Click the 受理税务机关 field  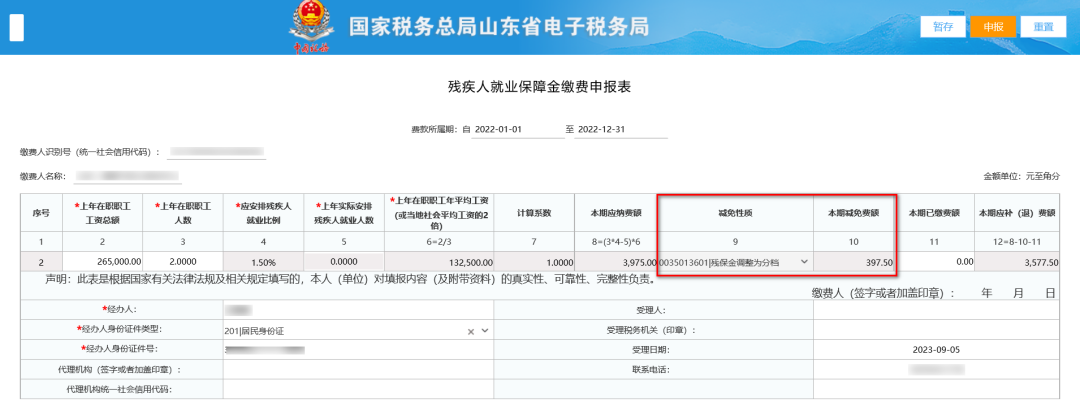(936, 330)
